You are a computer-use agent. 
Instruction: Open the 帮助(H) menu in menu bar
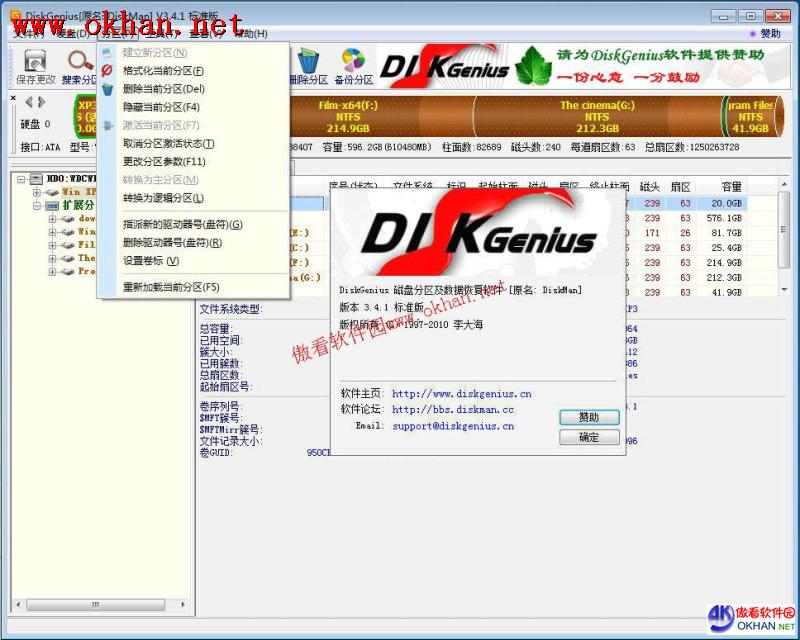[251, 34]
